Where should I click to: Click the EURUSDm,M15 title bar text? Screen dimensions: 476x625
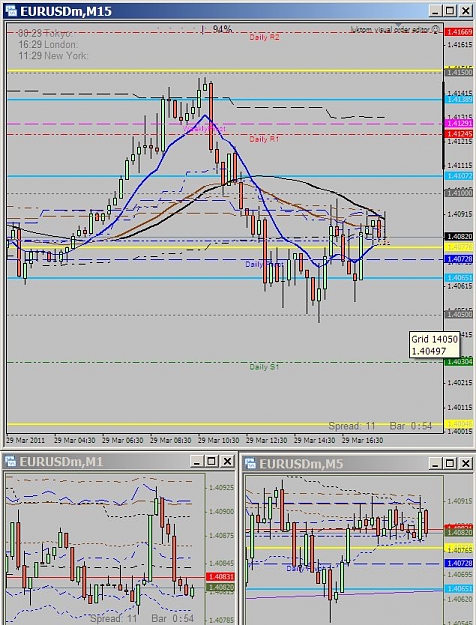(x=66, y=11)
